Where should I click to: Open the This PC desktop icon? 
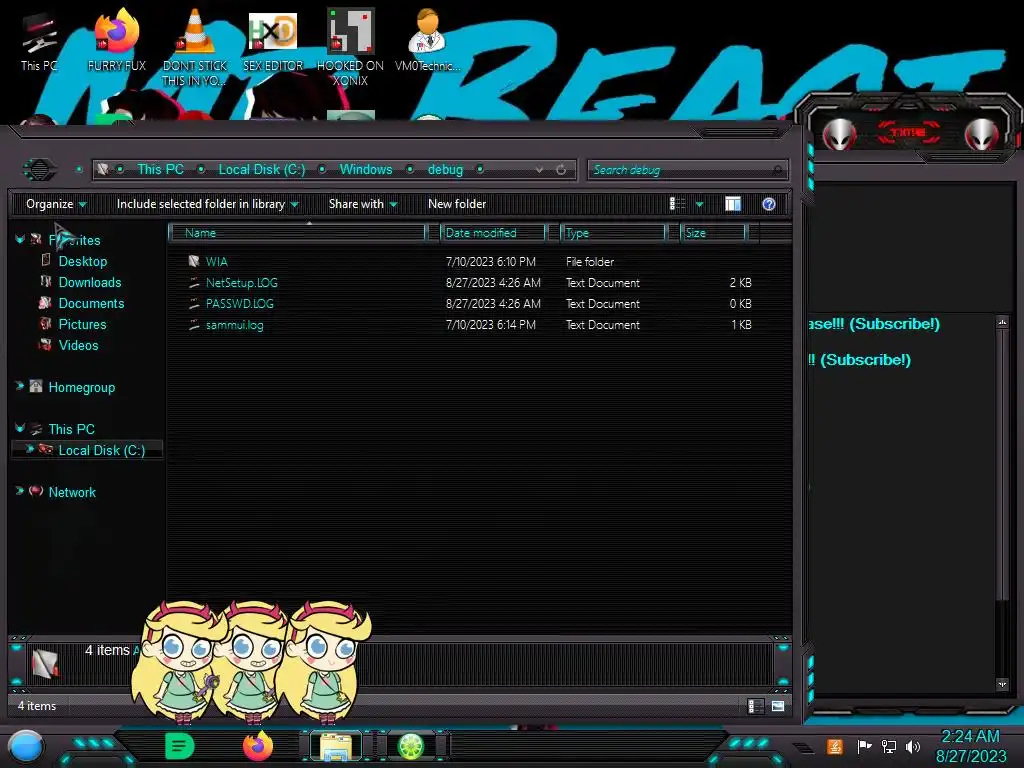tap(39, 40)
